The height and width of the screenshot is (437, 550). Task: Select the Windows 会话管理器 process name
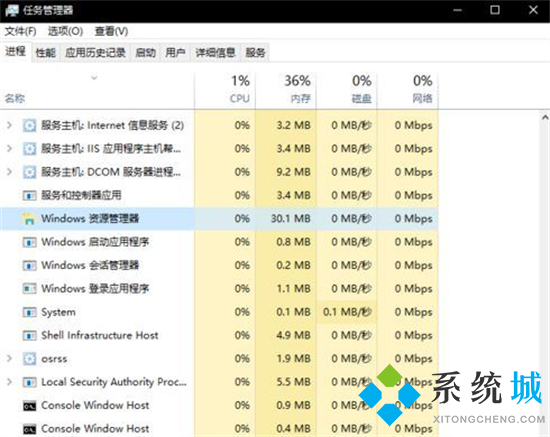90,265
